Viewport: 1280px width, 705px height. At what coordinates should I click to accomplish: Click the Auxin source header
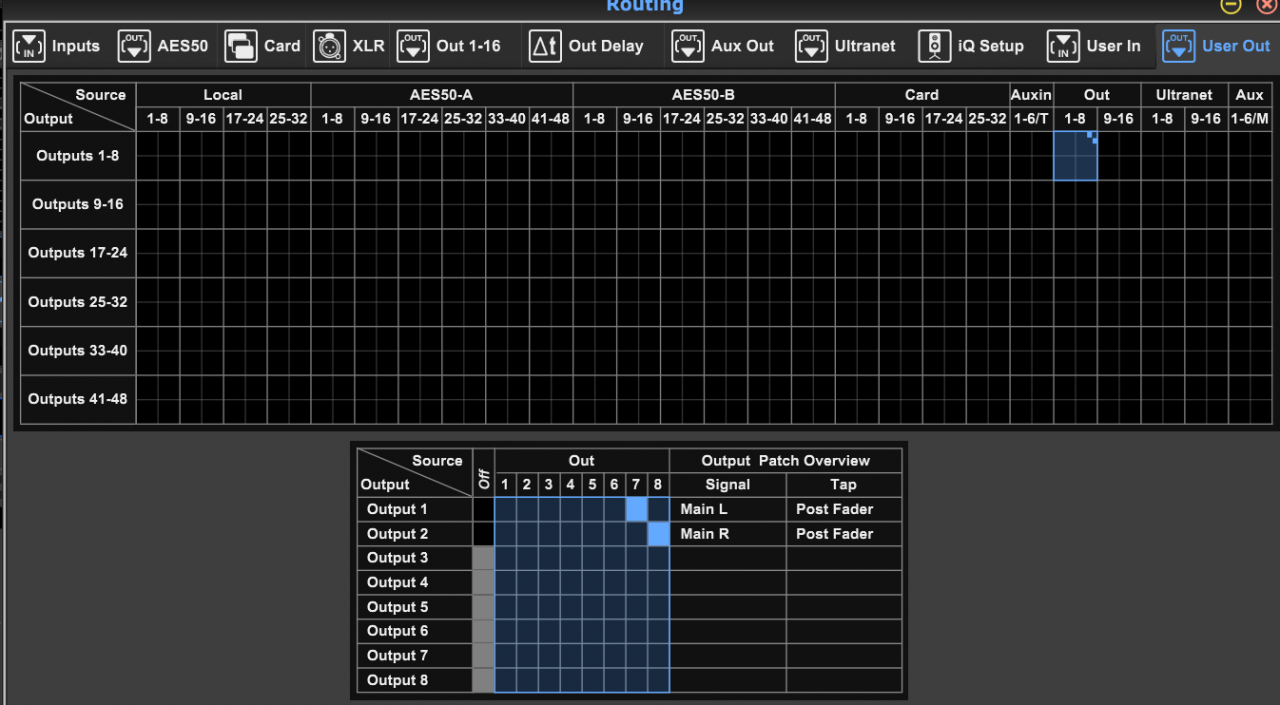coord(1031,95)
